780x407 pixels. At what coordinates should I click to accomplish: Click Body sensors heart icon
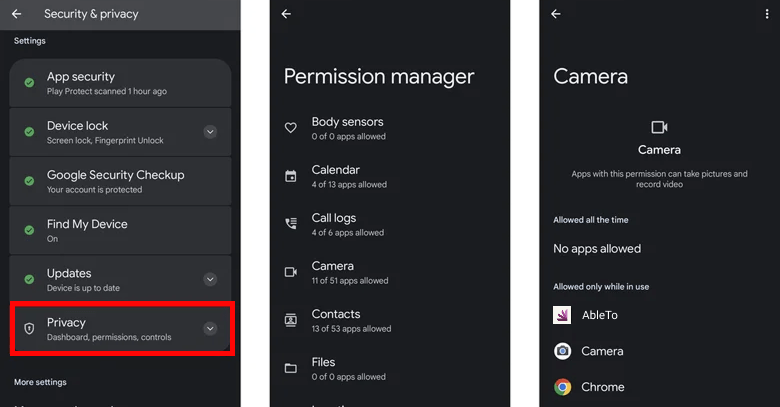click(291, 128)
